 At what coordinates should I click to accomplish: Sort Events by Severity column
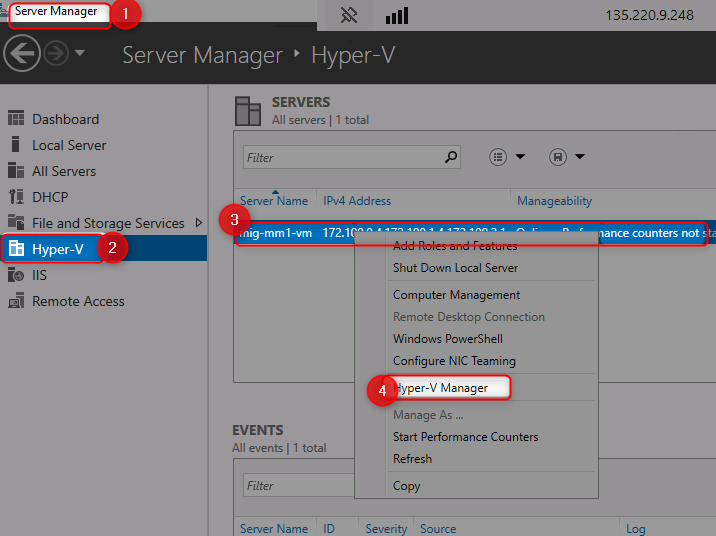[x=386, y=529]
